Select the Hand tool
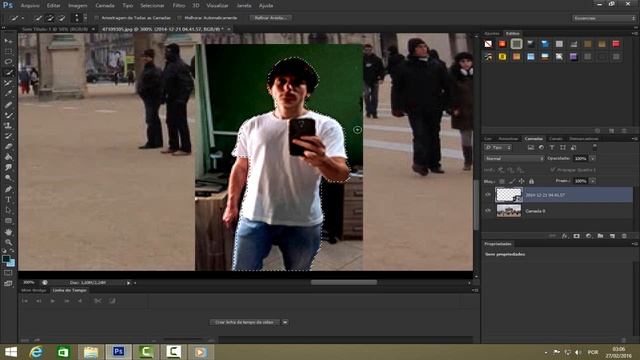640x360 pixels. click(8, 232)
